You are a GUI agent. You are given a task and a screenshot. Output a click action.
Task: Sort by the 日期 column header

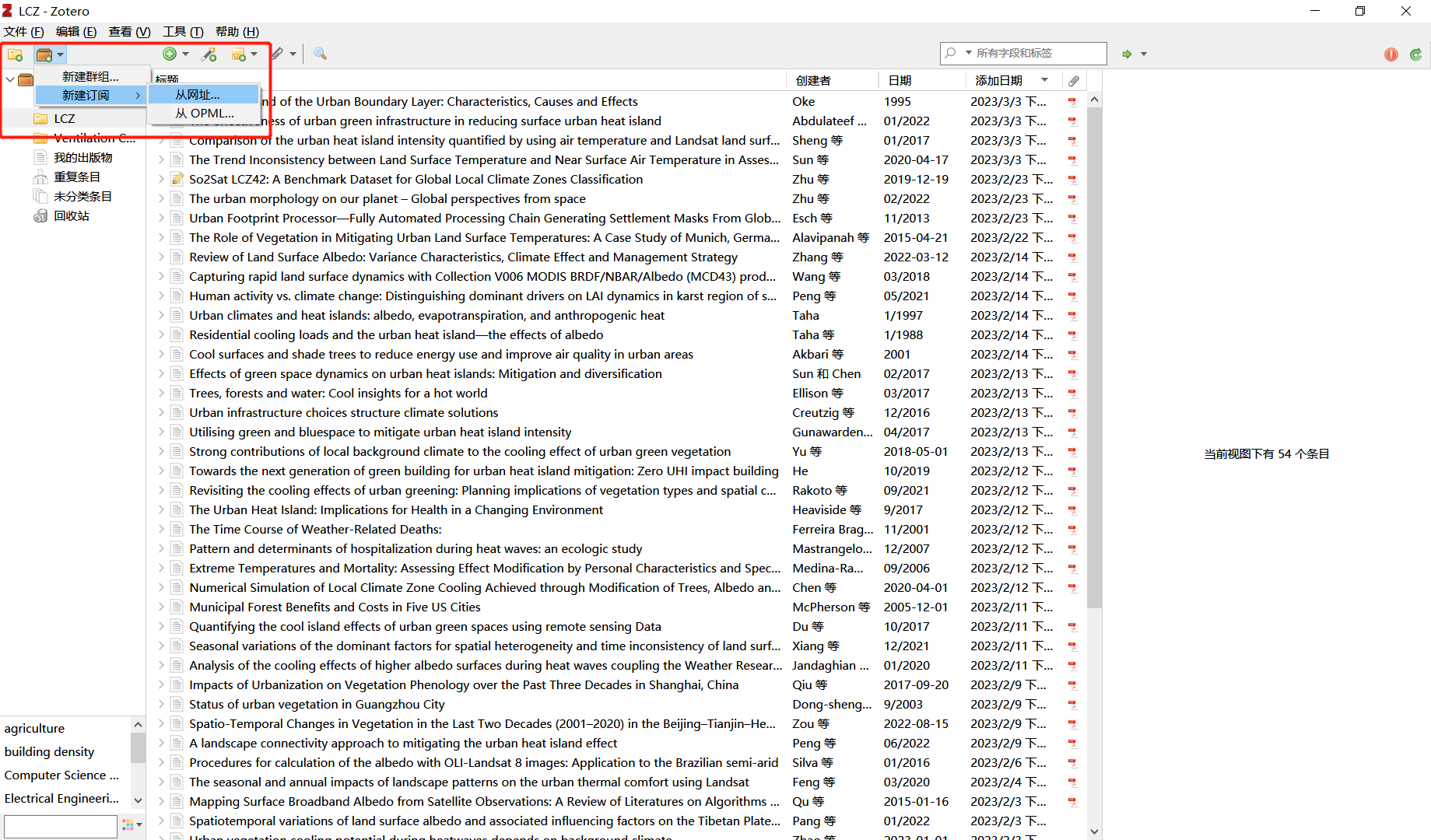(x=922, y=80)
